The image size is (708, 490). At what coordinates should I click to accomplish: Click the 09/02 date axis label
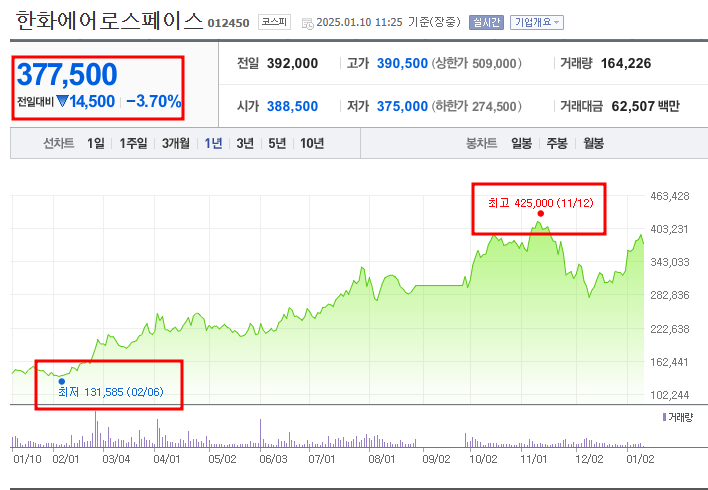coord(436,459)
